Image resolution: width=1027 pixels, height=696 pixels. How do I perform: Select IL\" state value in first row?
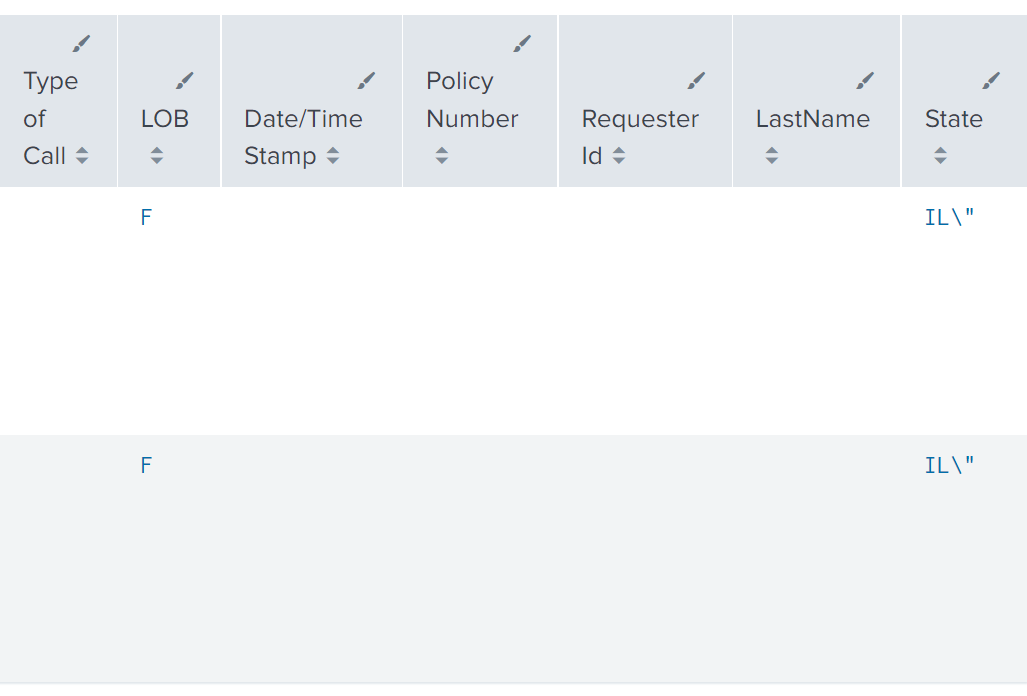(x=950, y=217)
